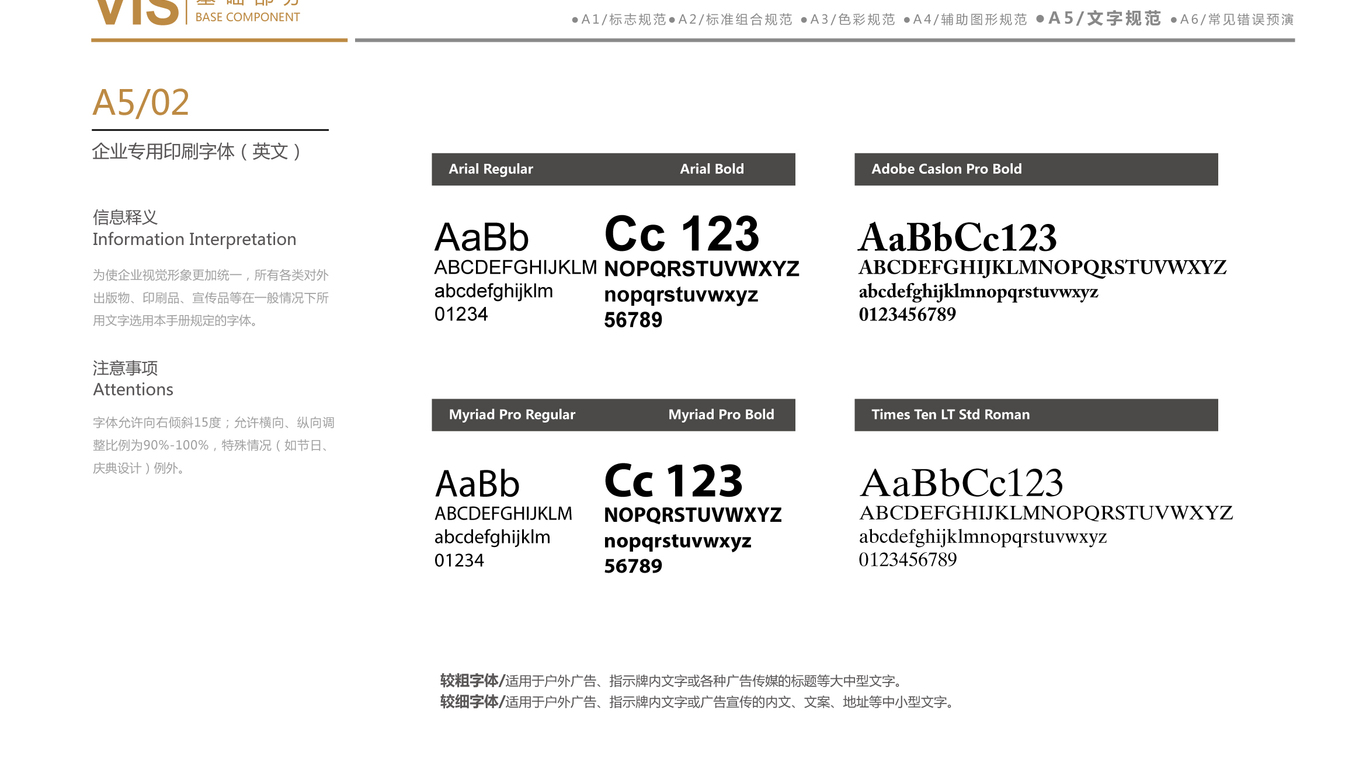This screenshot has height=768, width=1366.
Task: Click the Arial Bold label
Action: point(712,169)
